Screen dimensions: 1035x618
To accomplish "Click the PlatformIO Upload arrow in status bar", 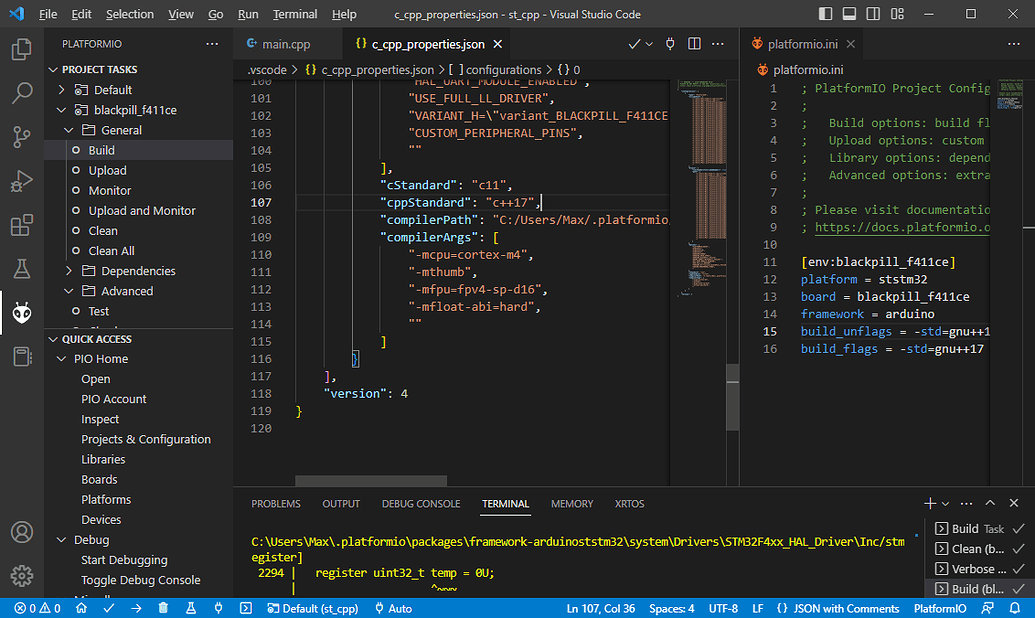I will click(136, 608).
